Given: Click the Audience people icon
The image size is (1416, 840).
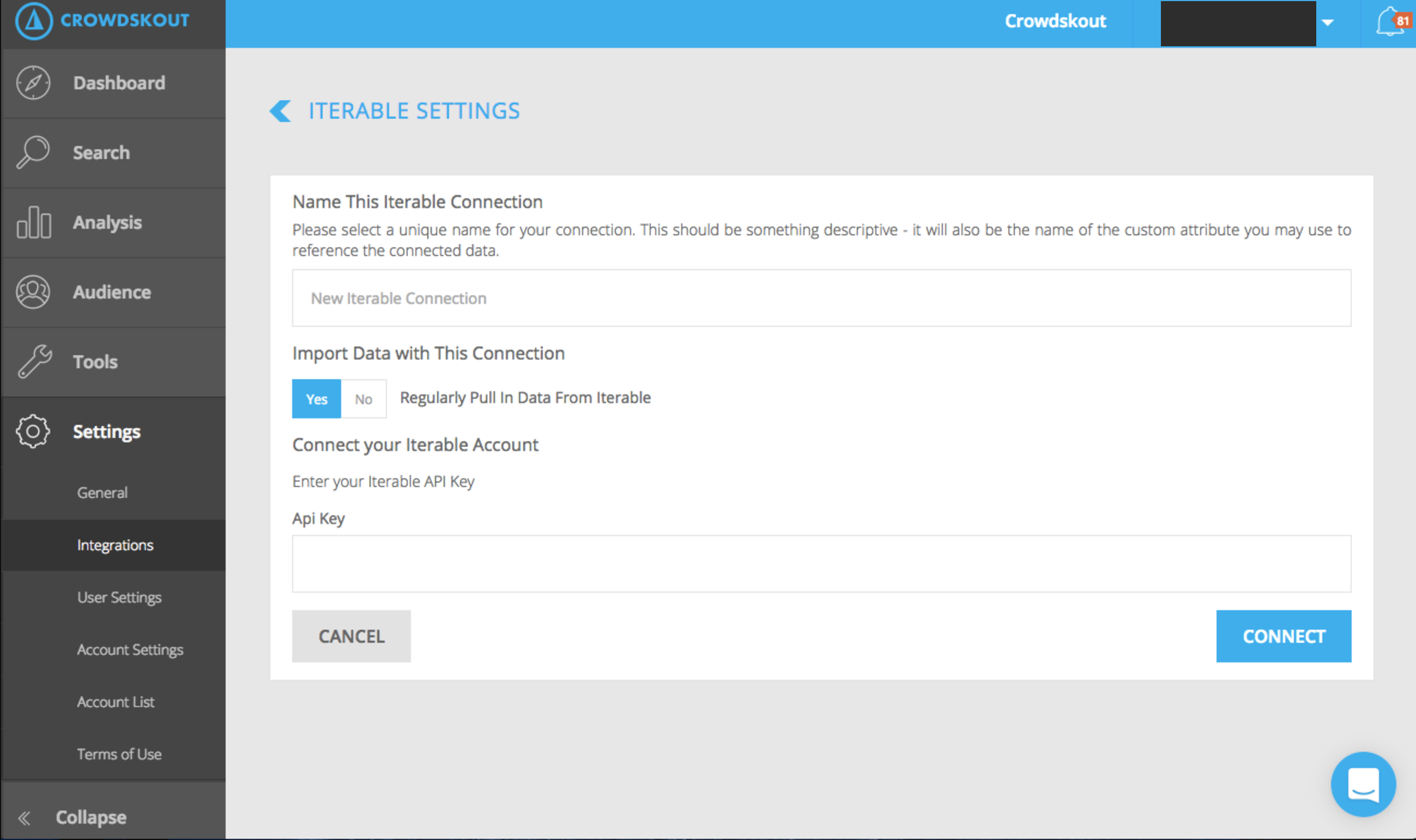Looking at the screenshot, I should (33, 291).
